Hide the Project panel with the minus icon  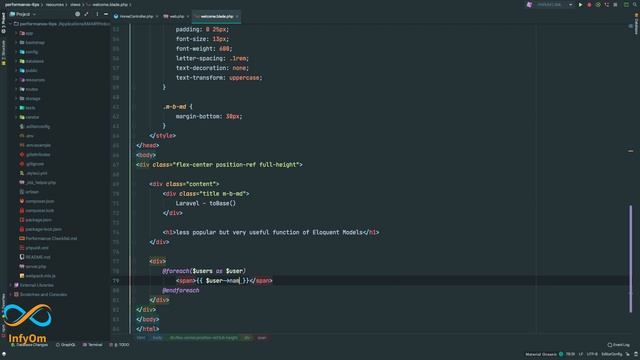pyautogui.click(x=106, y=14)
